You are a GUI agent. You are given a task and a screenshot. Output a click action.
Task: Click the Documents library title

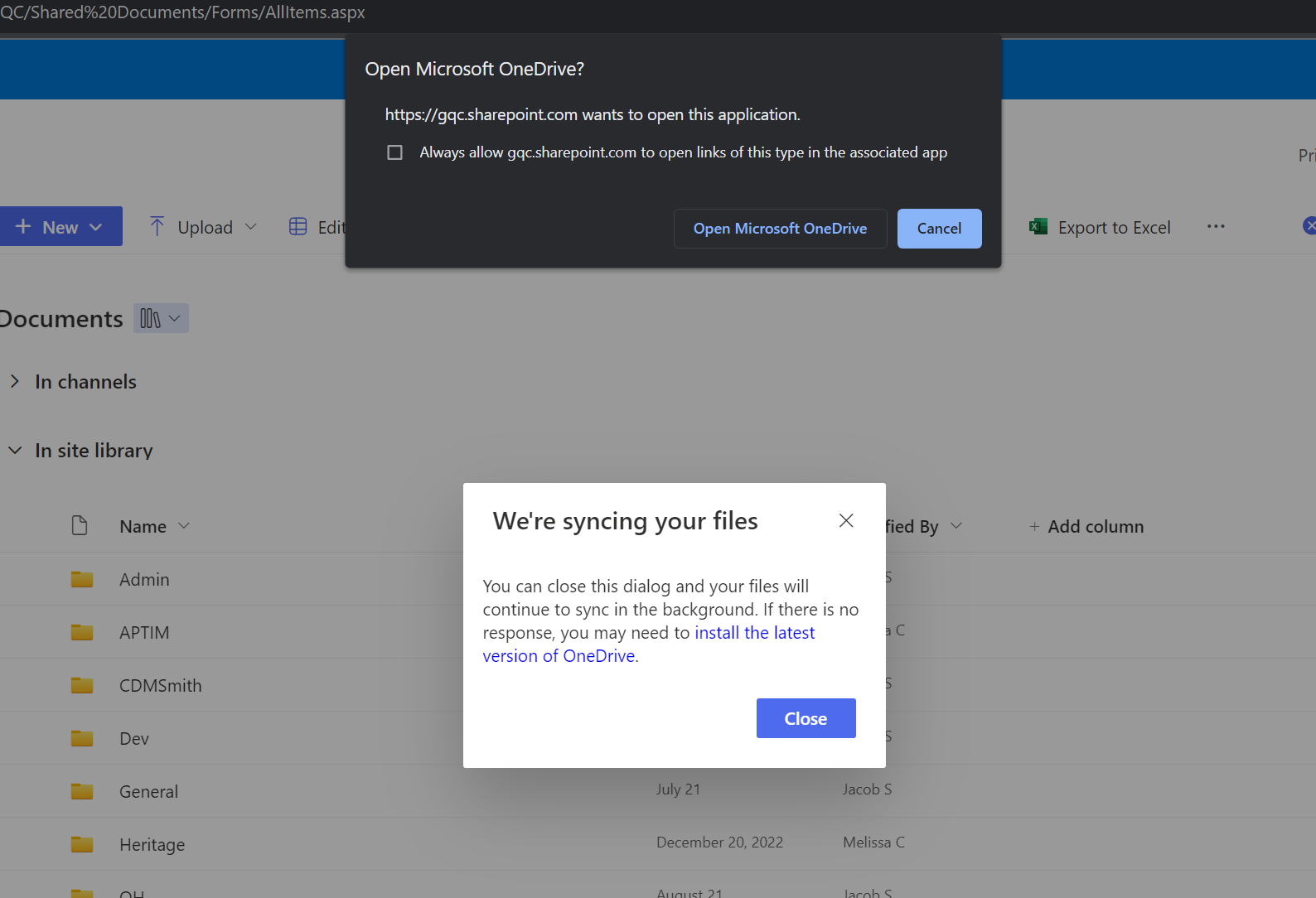[x=60, y=318]
